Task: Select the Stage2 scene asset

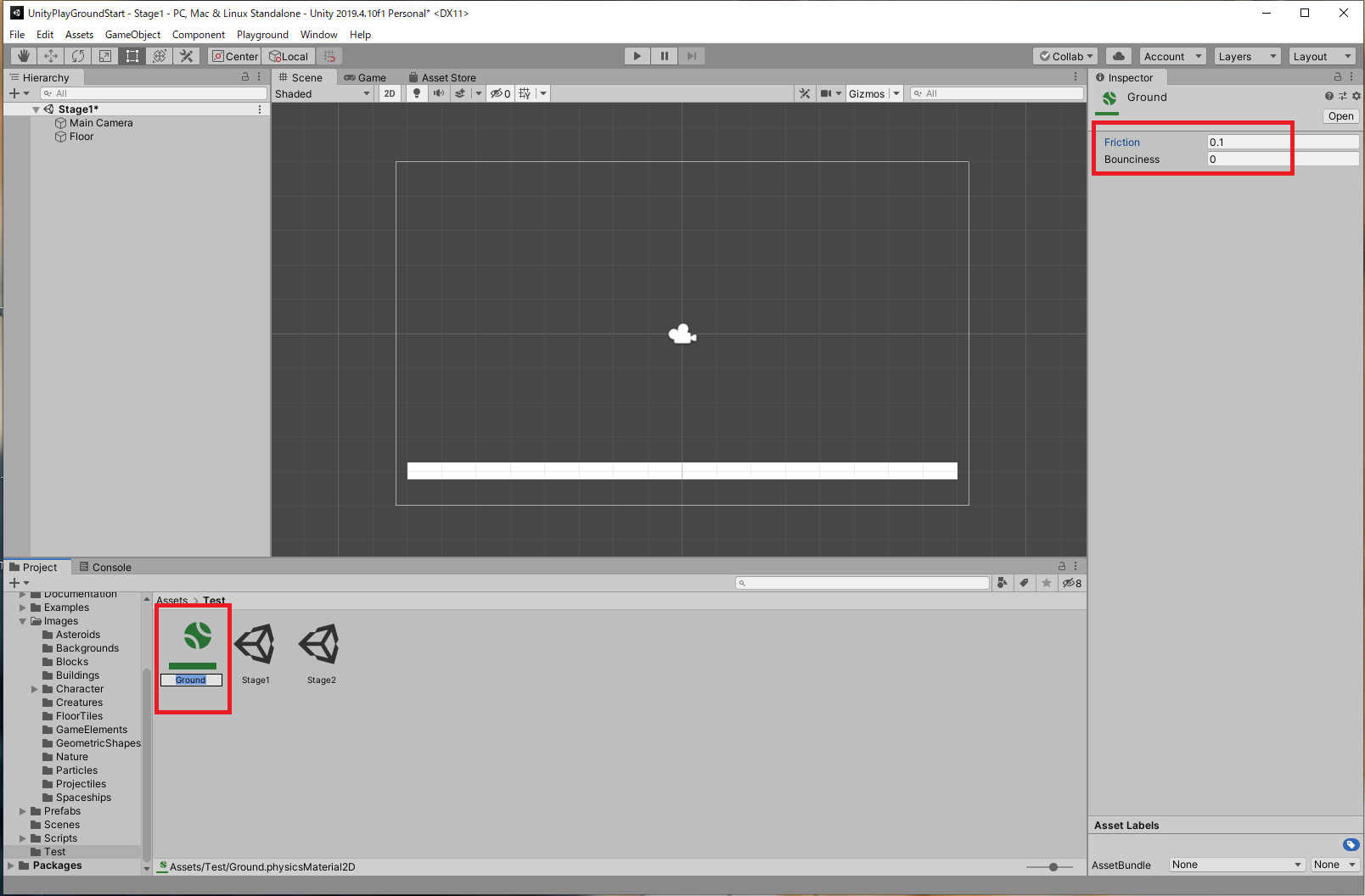Action: coord(321,653)
